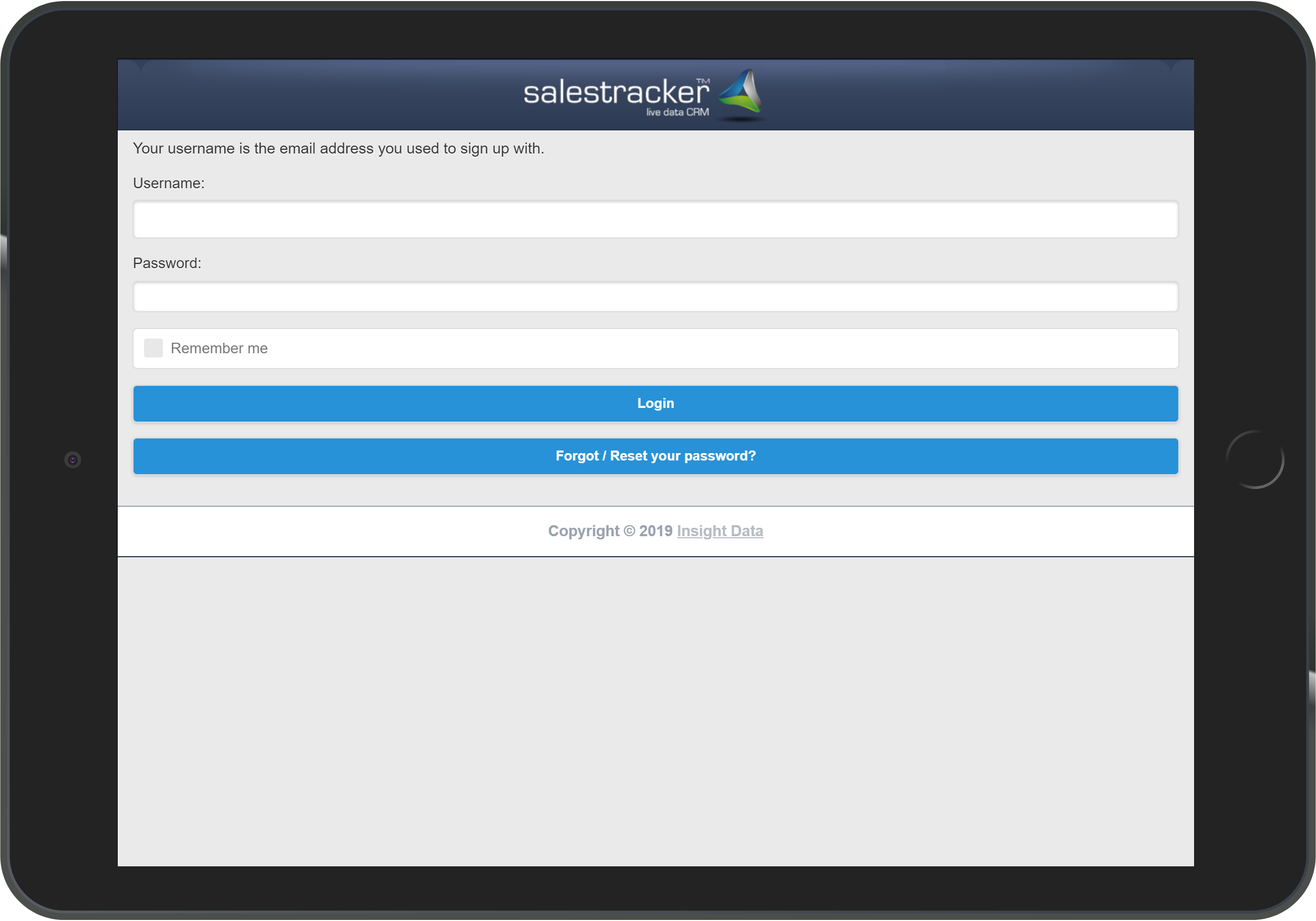This screenshot has width=1316, height=921.
Task: Select the Login button's blue bar
Action: (x=655, y=403)
